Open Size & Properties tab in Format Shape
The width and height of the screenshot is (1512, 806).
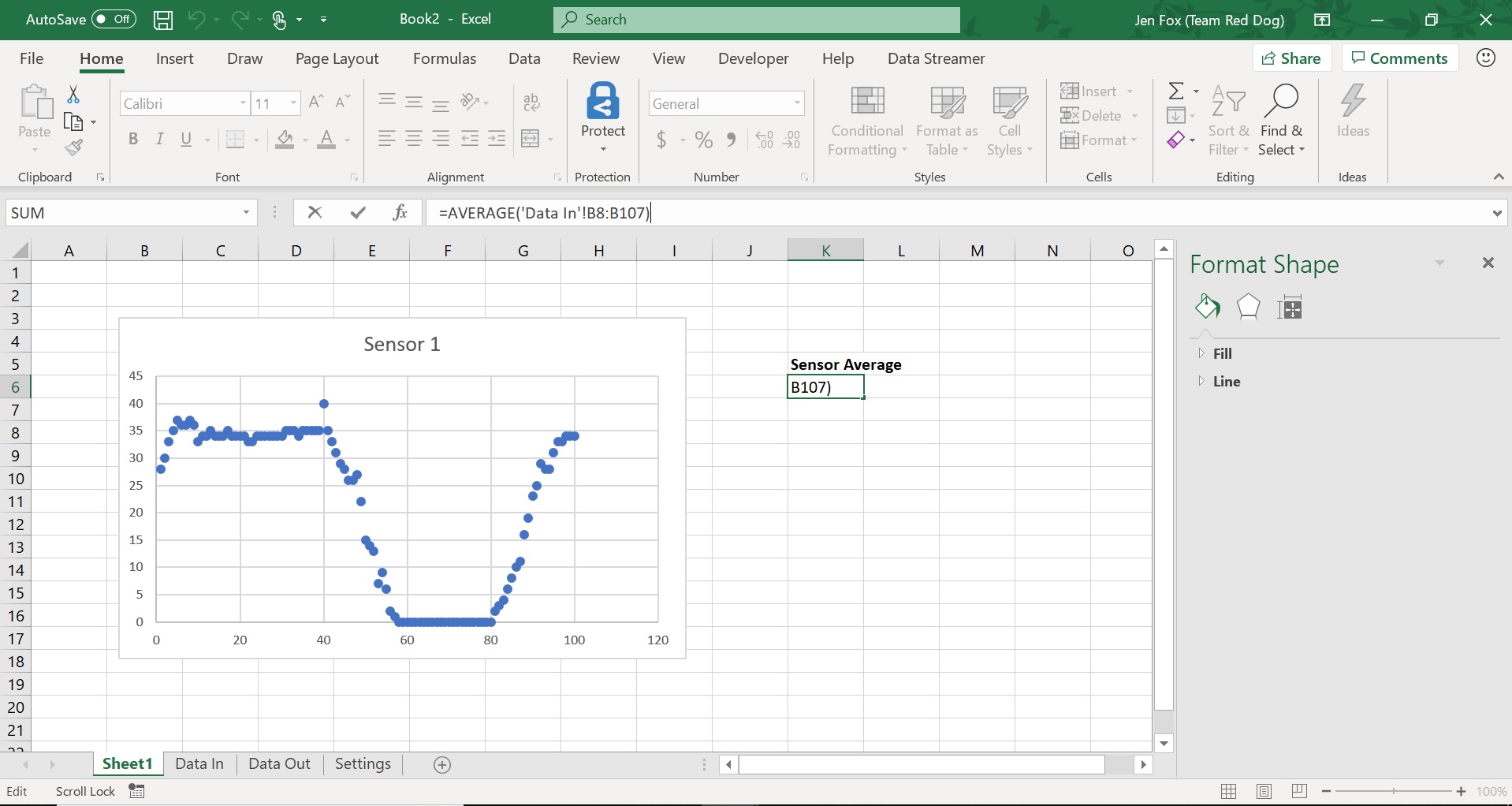(1290, 307)
